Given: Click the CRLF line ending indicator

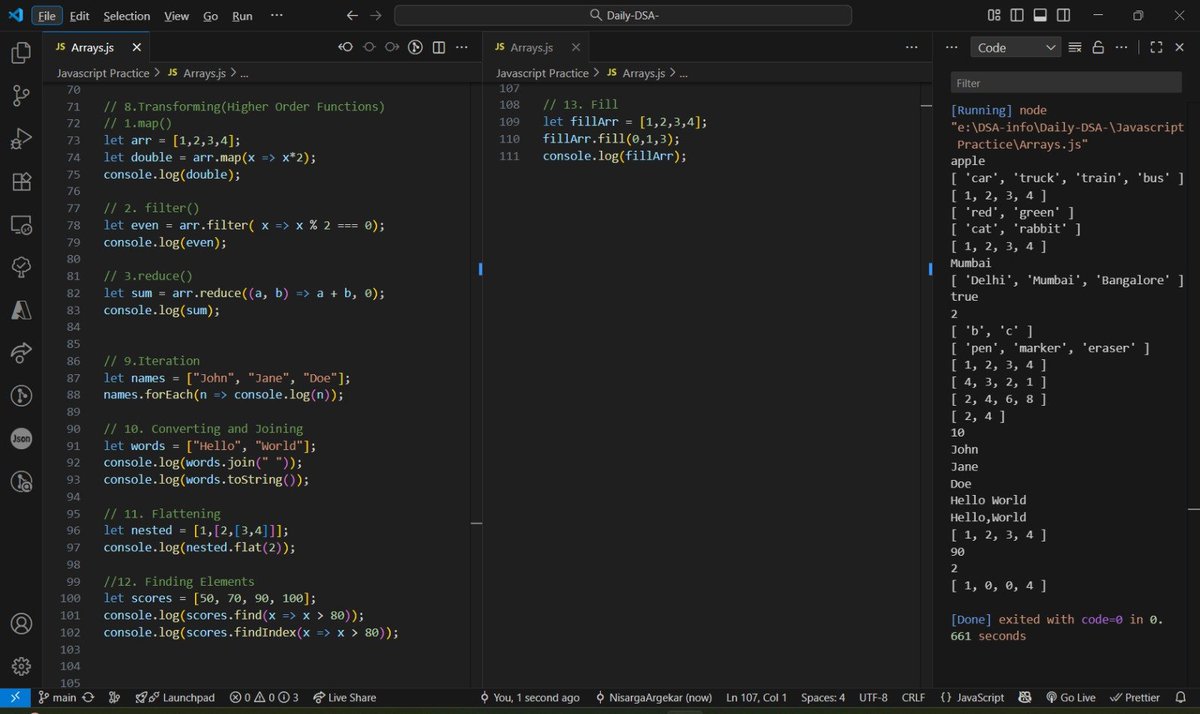Looking at the screenshot, I should pos(913,697).
